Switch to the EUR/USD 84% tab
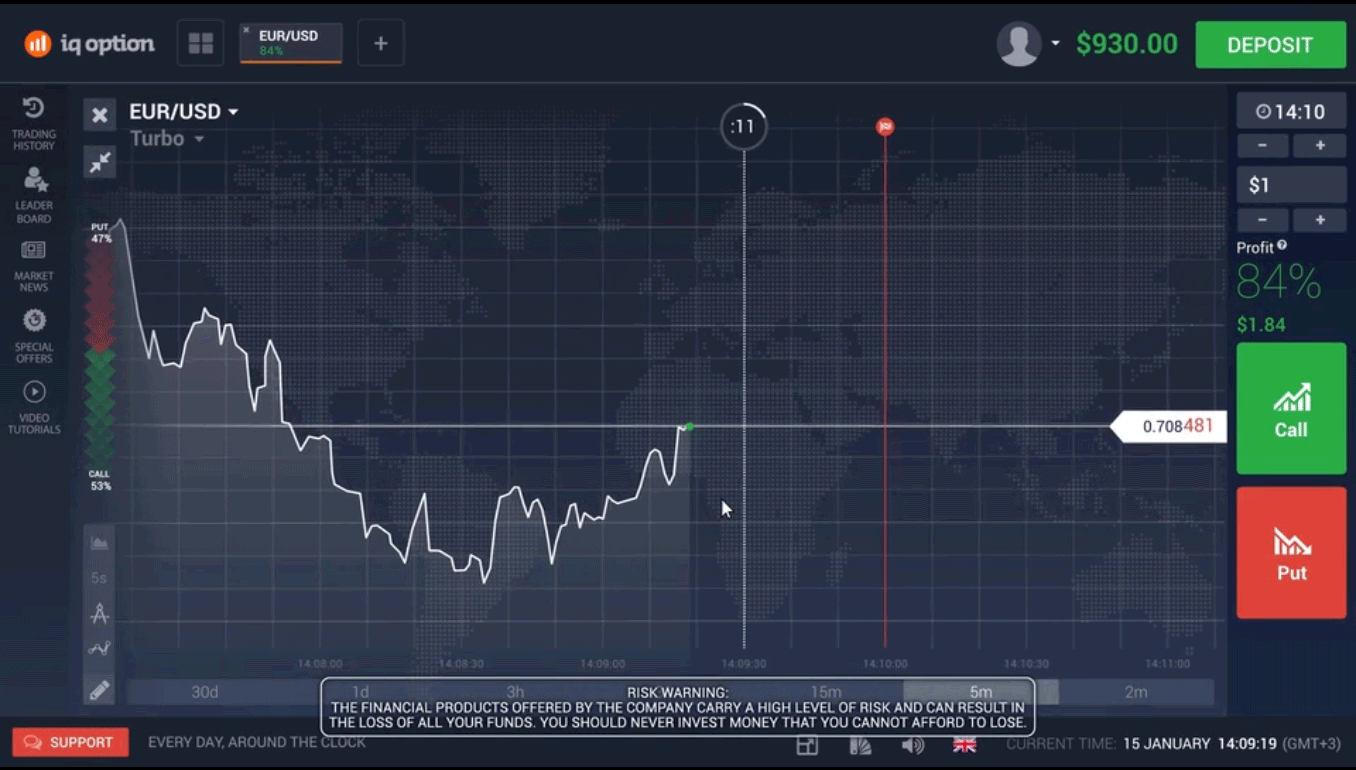Image resolution: width=1356 pixels, height=770 pixels. pos(291,43)
